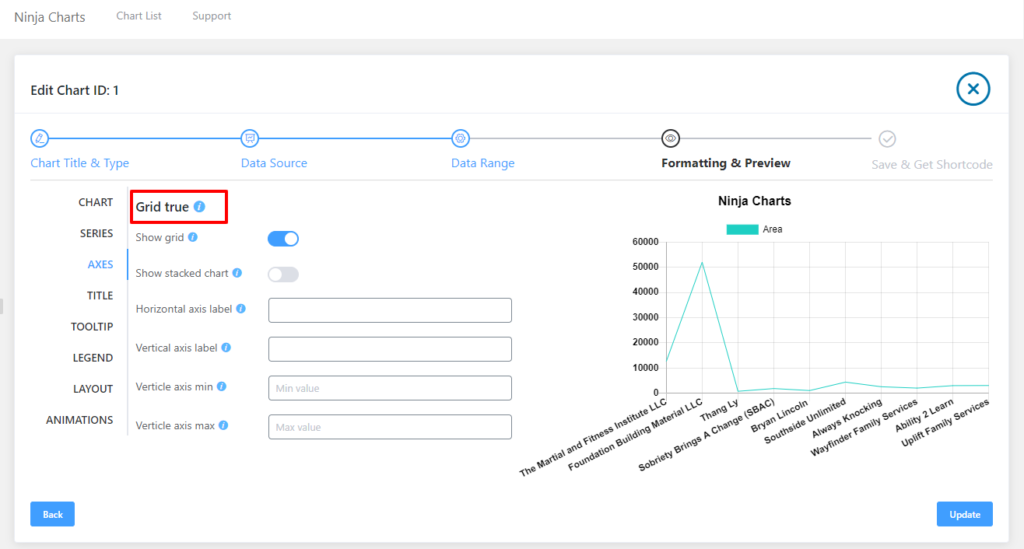Click info icon beside Show stacked chart
Screen dimensions: 1024x549
pyautogui.click(x=237, y=272)
